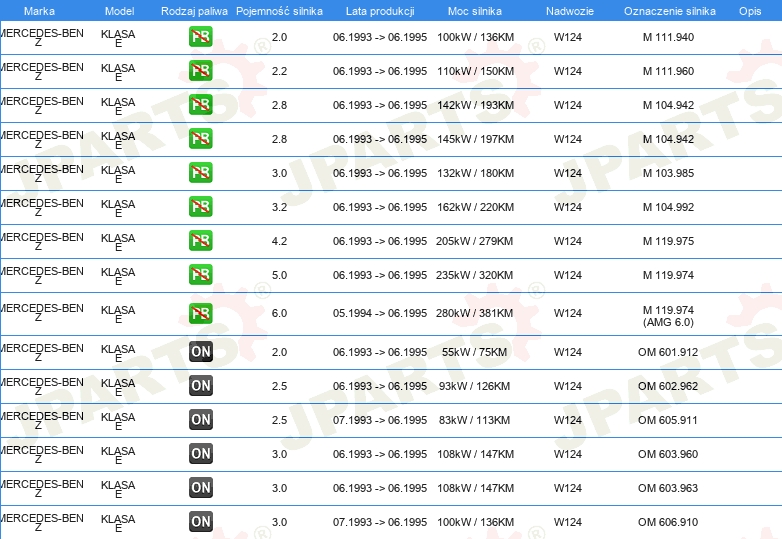The height and width of the screenshot is (539, 782).
Task: Click engine capacity 5.0
Action: [x=279, y=275]
